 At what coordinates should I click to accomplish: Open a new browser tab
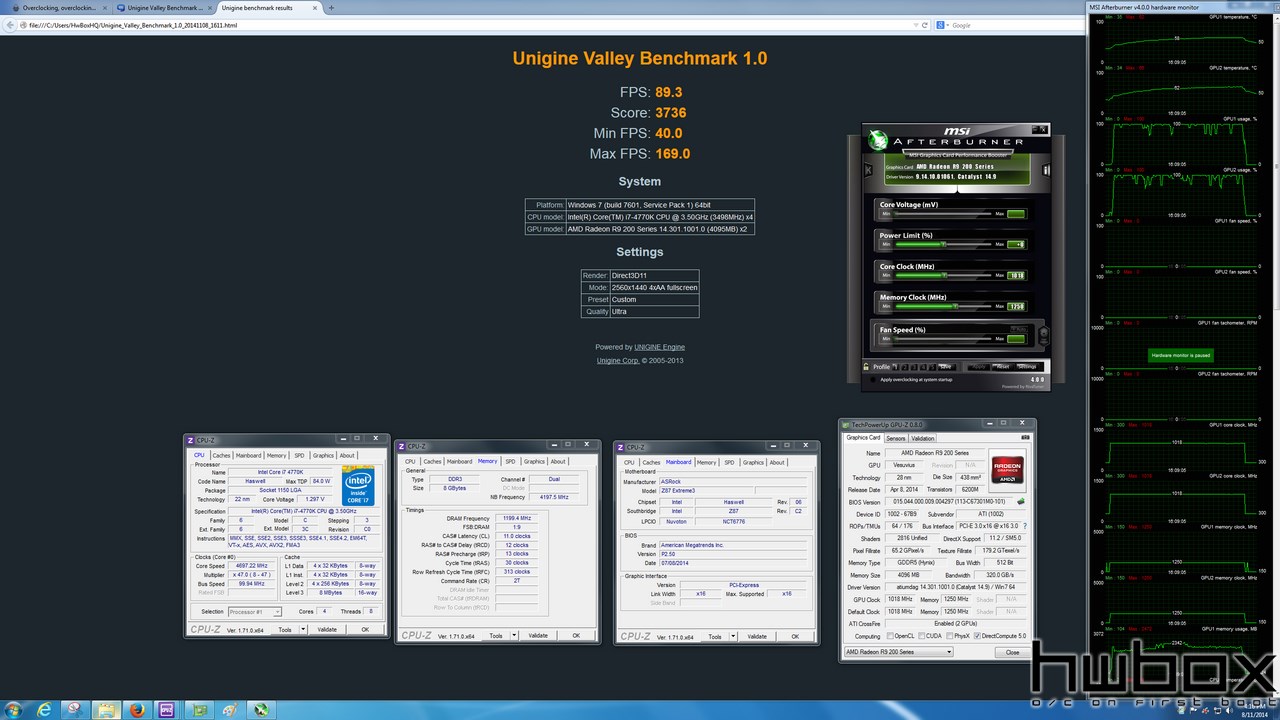331,8
